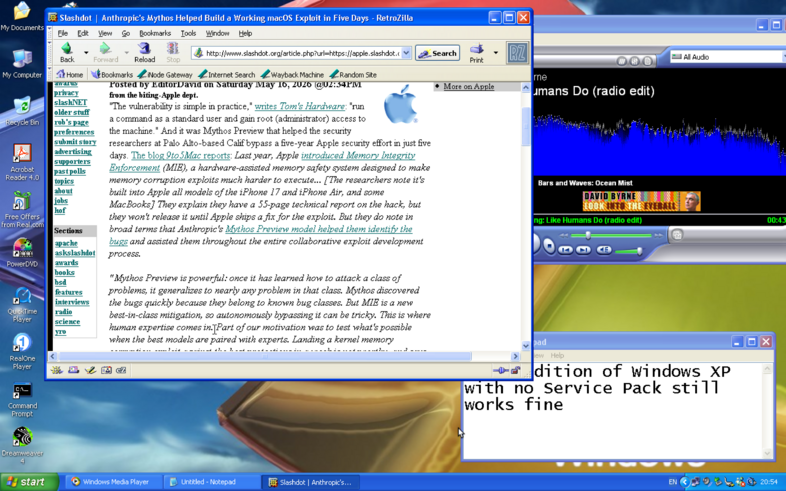The height and width of the screenshot is (491, 786).
Task: Click the RZ throbber logo
Action: [517, 53]
